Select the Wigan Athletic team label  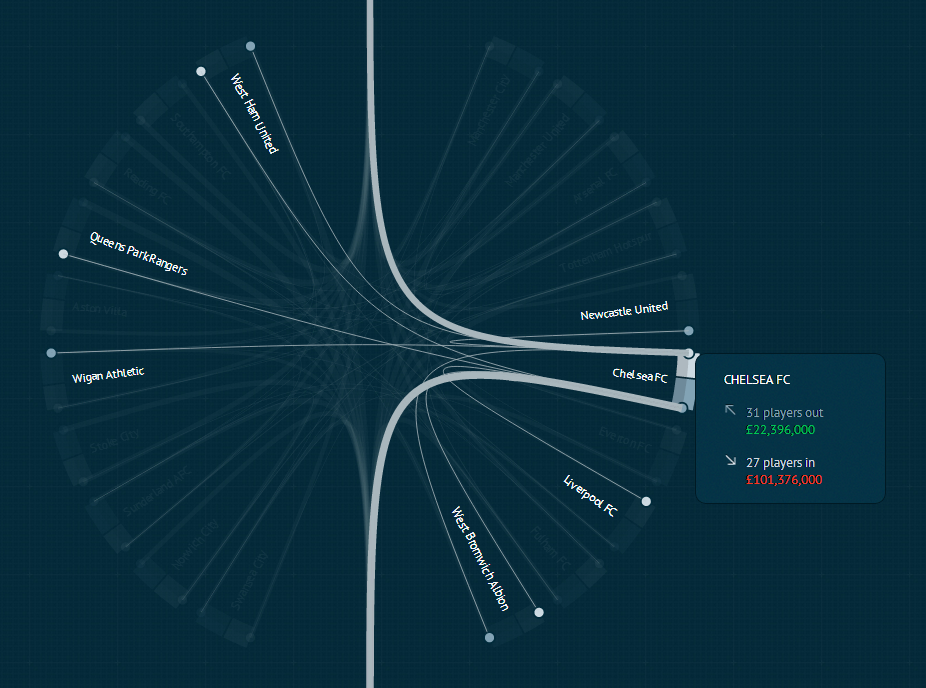108,375
